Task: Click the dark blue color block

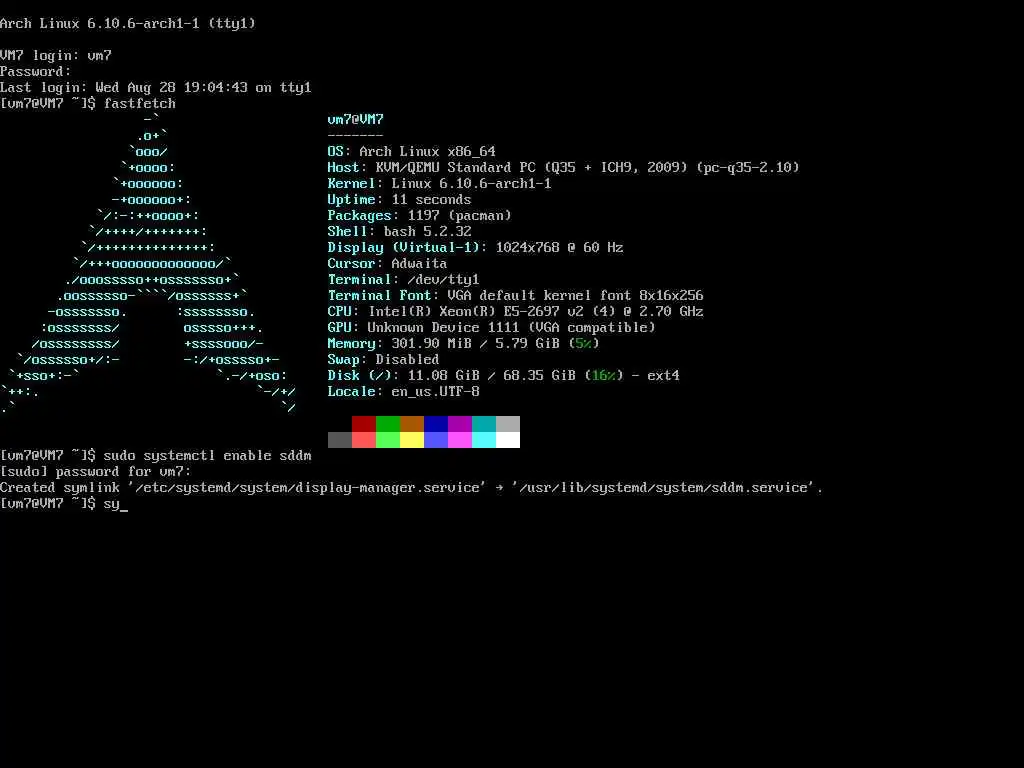Action: point(436,424)
